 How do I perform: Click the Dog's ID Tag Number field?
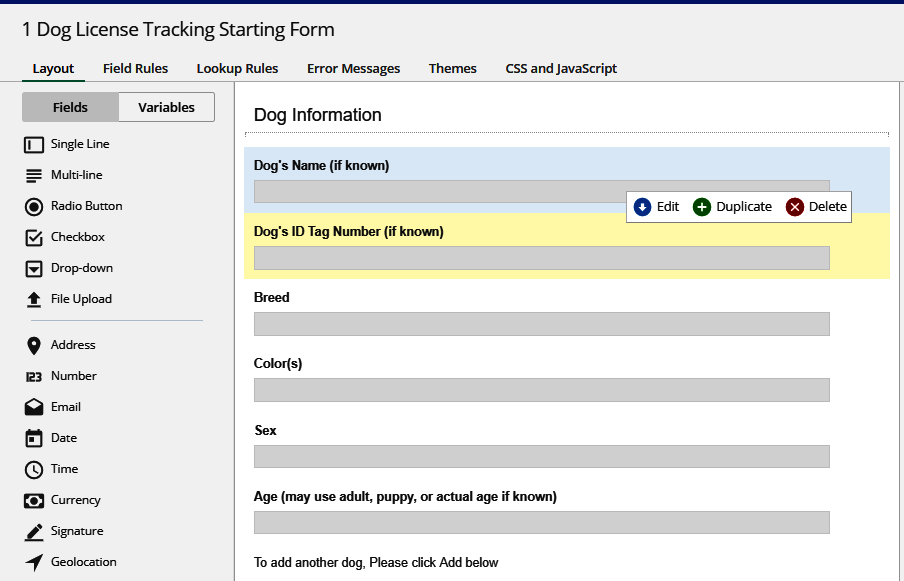tap(541, 258)
